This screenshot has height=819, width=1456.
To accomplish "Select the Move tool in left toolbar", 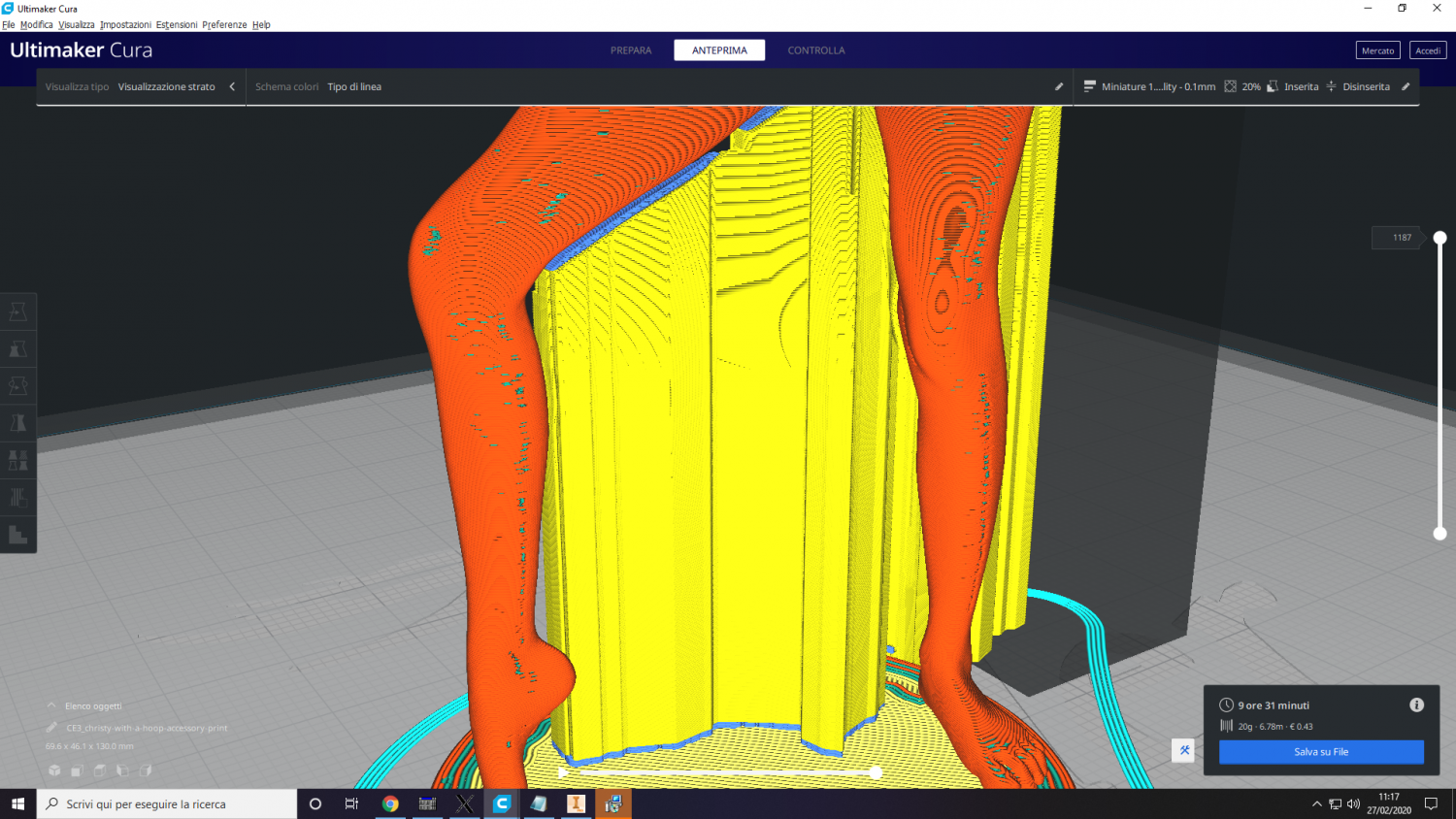I will click(x=17, y=311).
